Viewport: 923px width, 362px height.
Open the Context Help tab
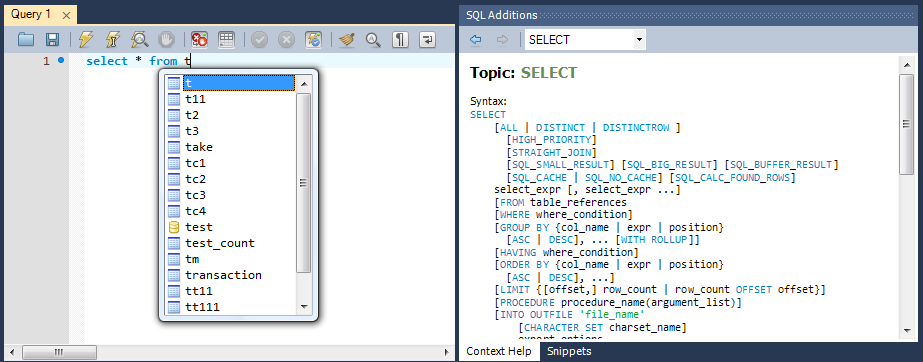(499, 351)
